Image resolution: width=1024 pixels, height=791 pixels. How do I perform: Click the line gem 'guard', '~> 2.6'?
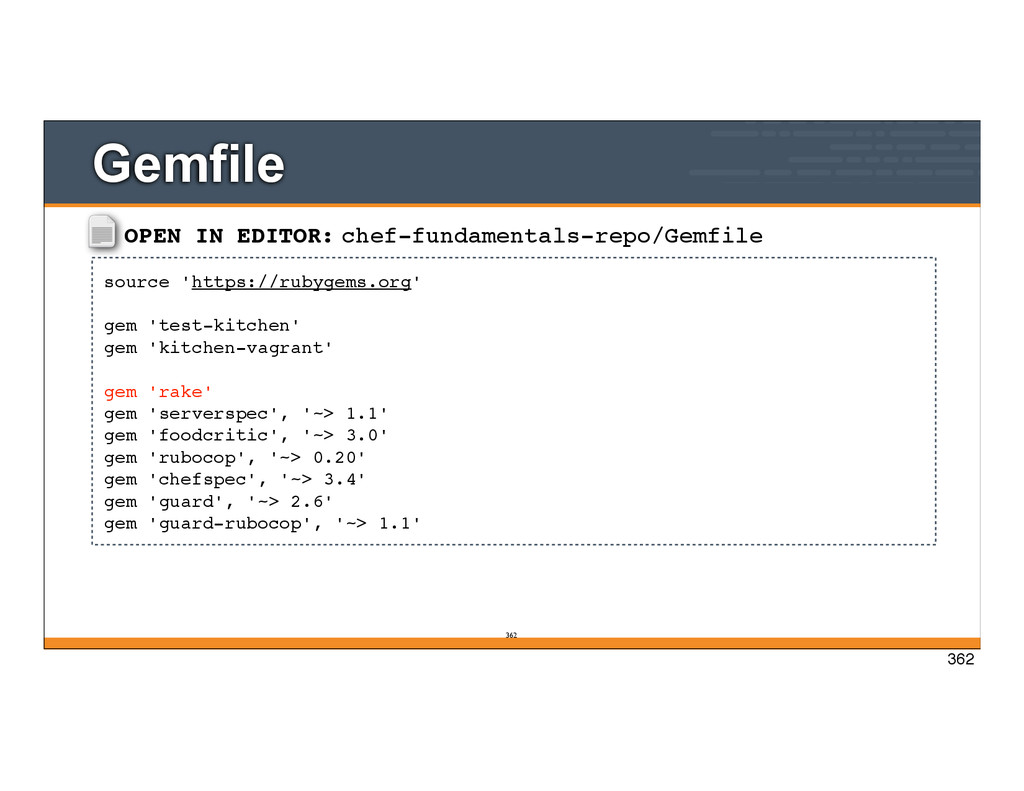pos(218,502)
